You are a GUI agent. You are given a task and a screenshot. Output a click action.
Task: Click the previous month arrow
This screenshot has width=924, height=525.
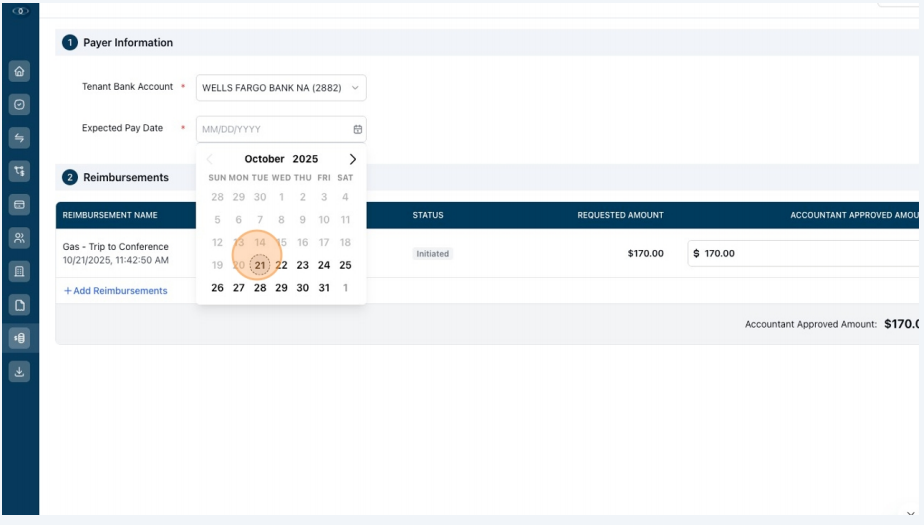(210, 159)
